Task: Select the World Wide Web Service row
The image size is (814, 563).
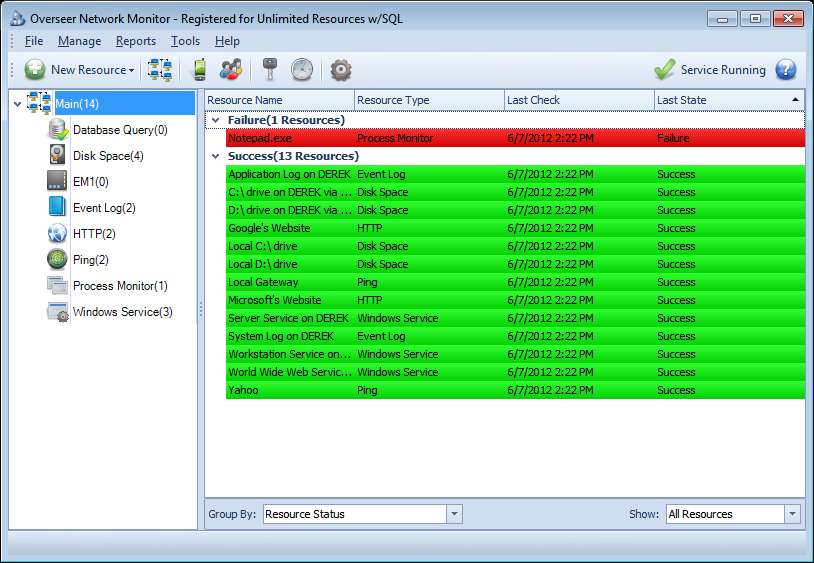Action: click(x=515, y=372)
